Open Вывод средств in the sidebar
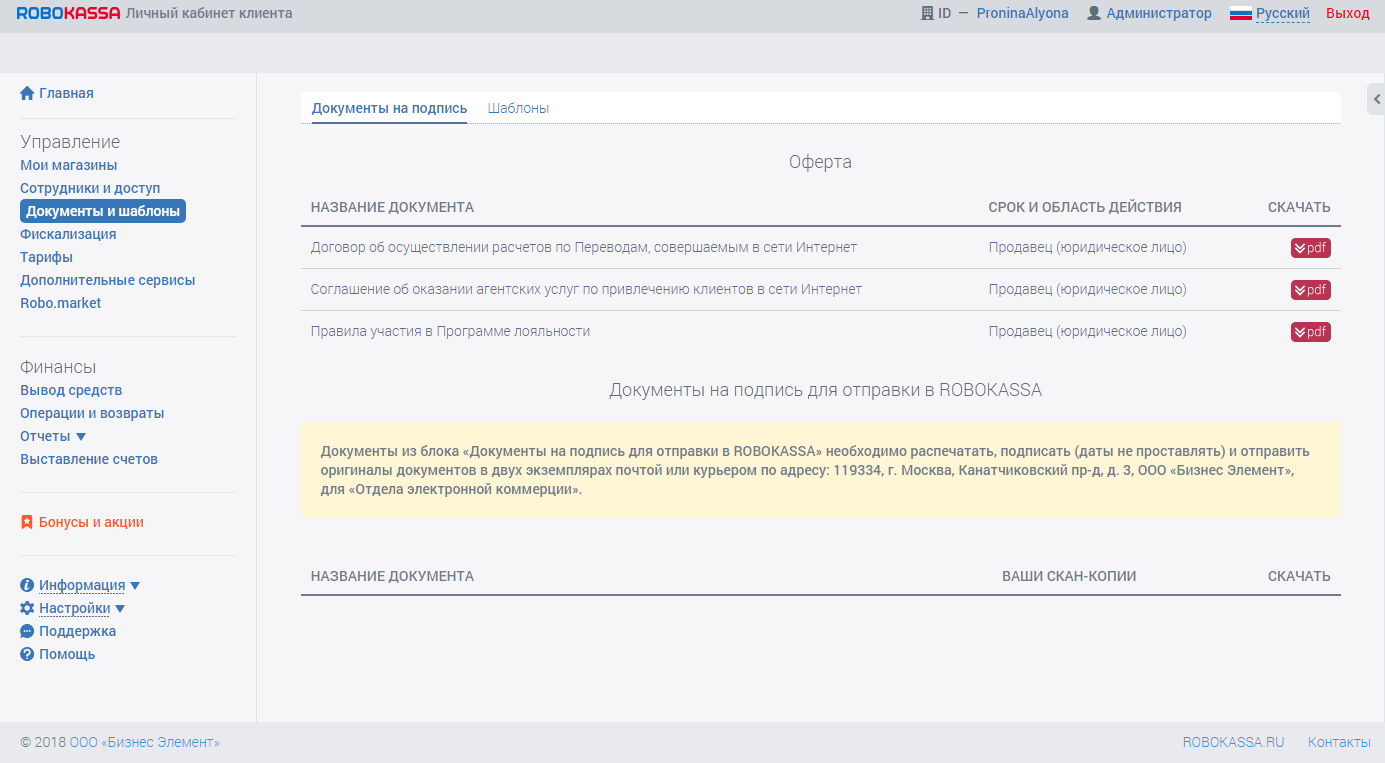Image resolution: width=1385 pixels, height=763 pixels. point(71,390)
